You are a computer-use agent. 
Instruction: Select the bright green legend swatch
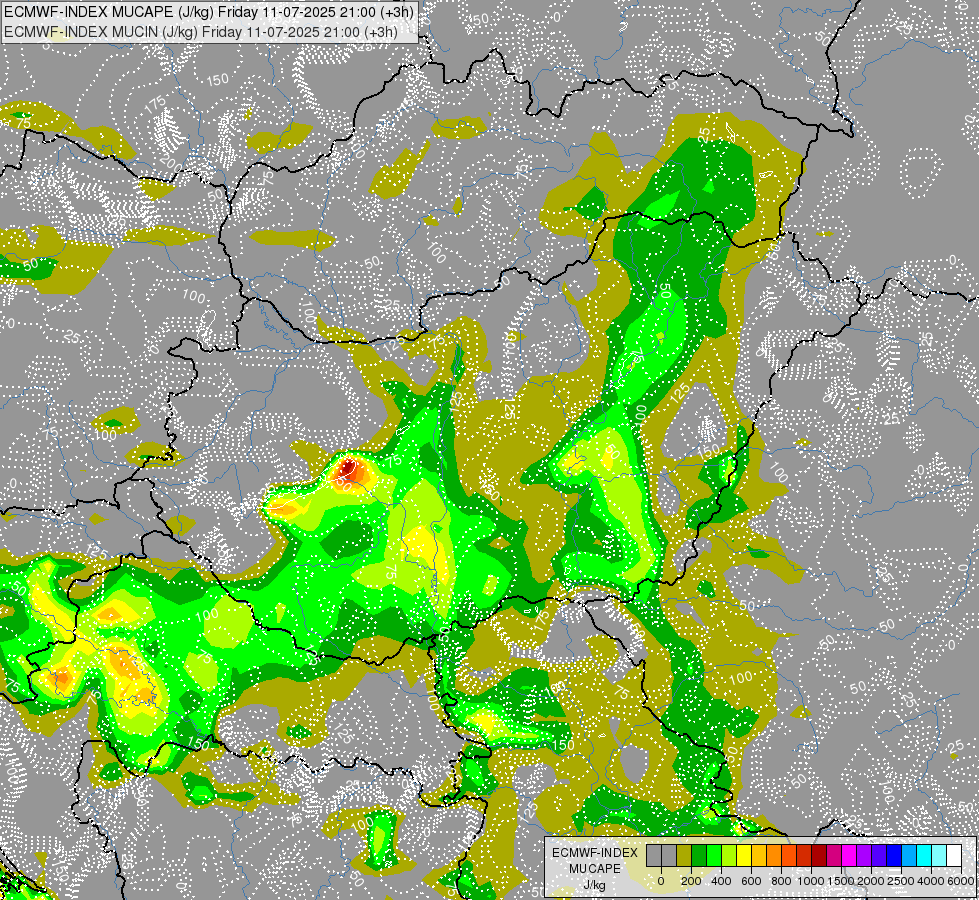click(x=714, y=856)
